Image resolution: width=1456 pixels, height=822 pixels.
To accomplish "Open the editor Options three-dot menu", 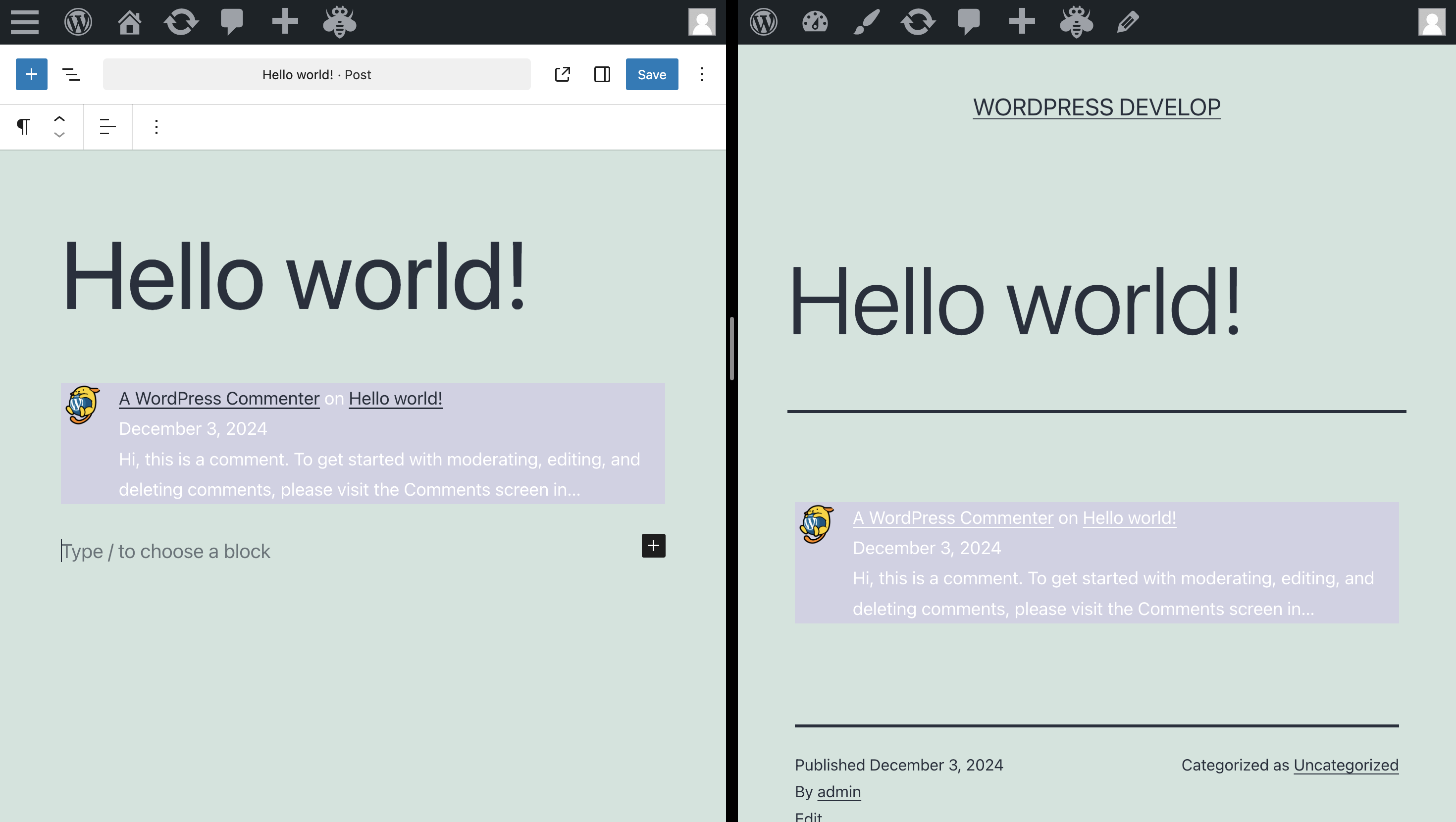I will 702,74.
